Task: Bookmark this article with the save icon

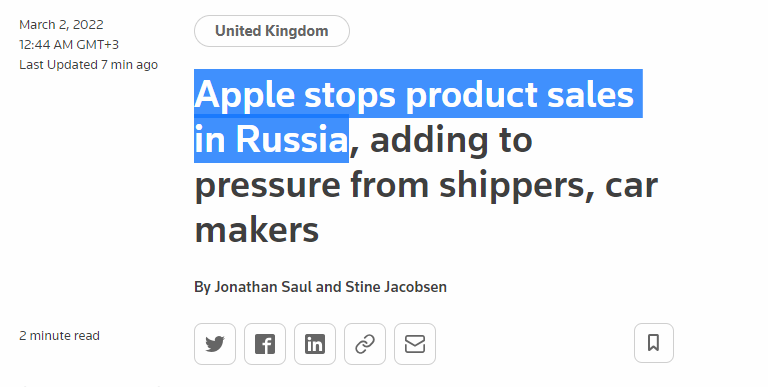Action: pyautogui.click(x=654, y=343)
